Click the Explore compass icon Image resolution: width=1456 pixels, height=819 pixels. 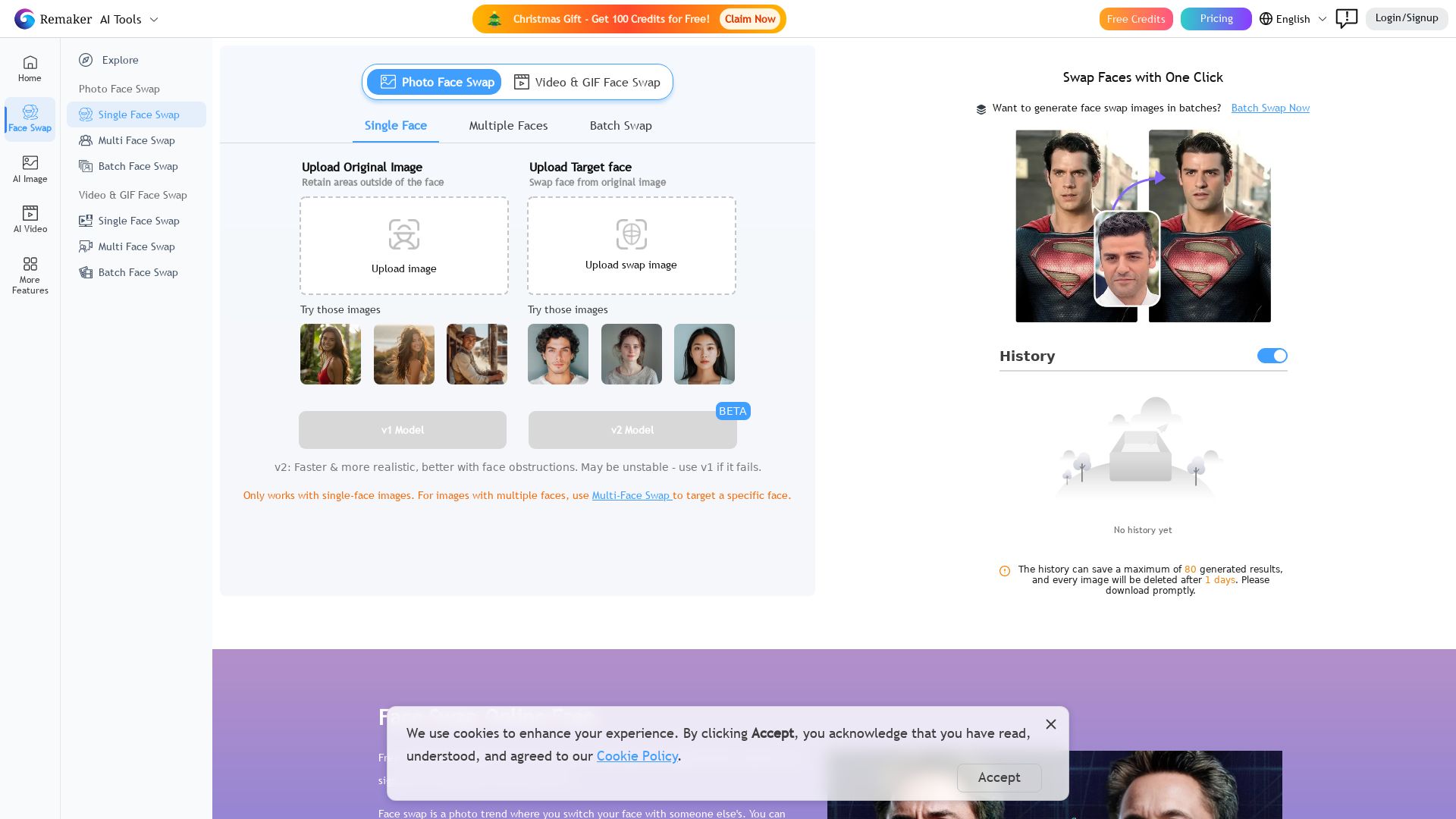(x=86, y=60)
